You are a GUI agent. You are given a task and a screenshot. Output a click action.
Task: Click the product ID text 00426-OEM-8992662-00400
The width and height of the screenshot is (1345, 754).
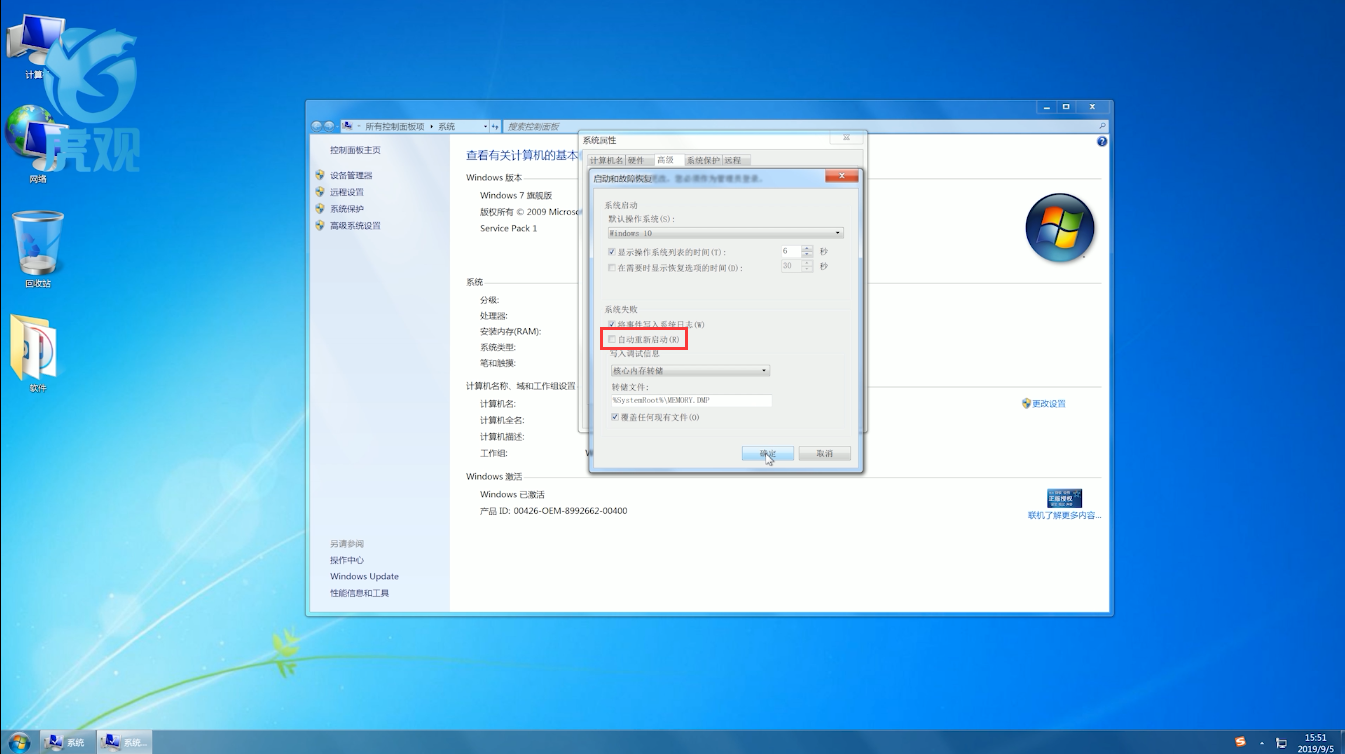tap(570, 511)
